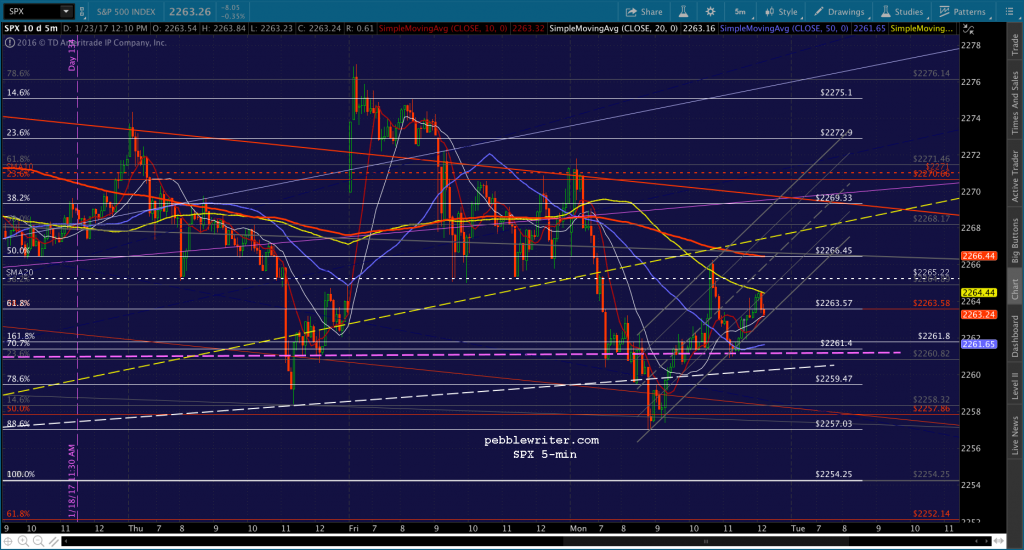Open the Share menu
Viewport: 1024px width, 550px height.
click(643, 12)
